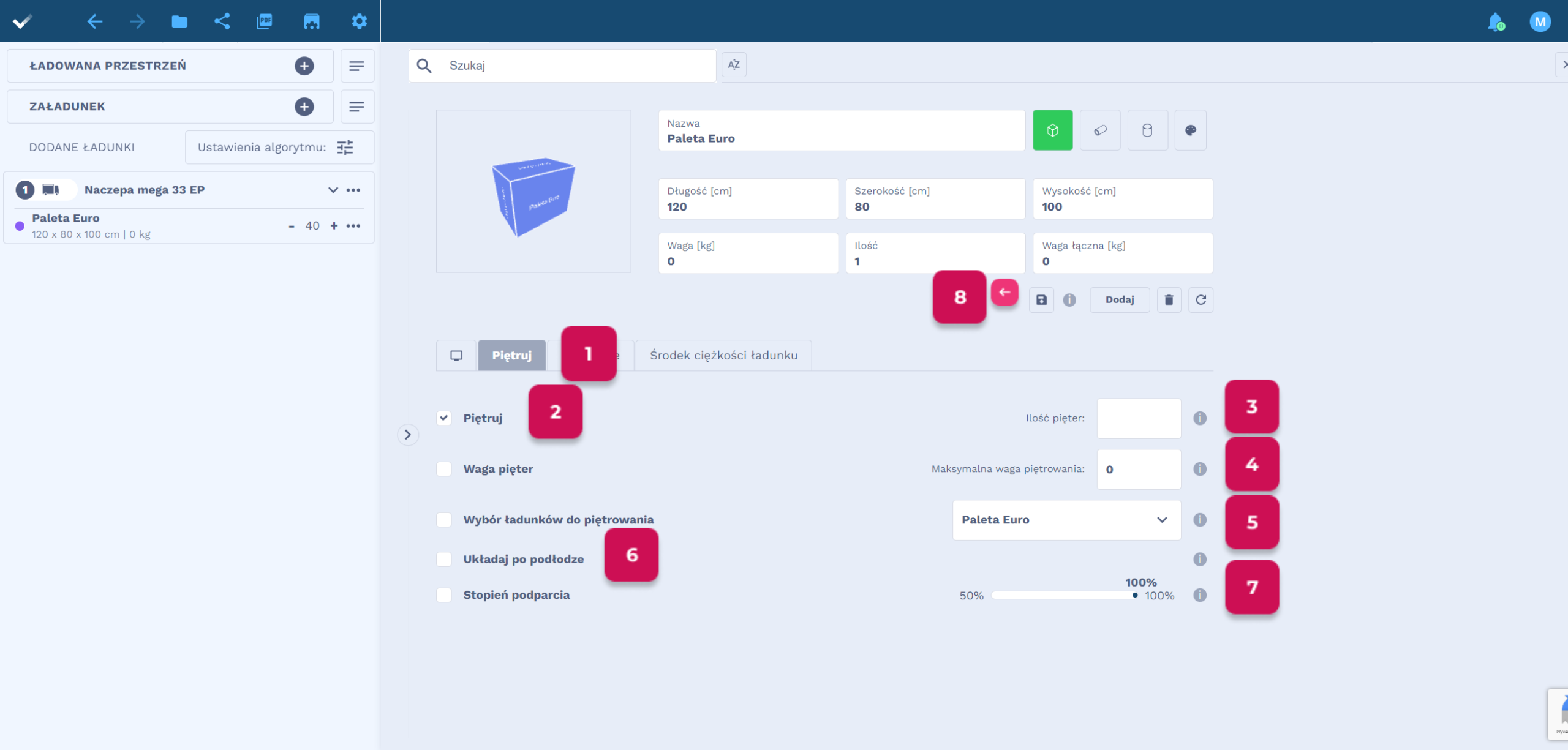Click the notification bell icon
Screen dimensions: 1568x750
[x=1495, y=22]
